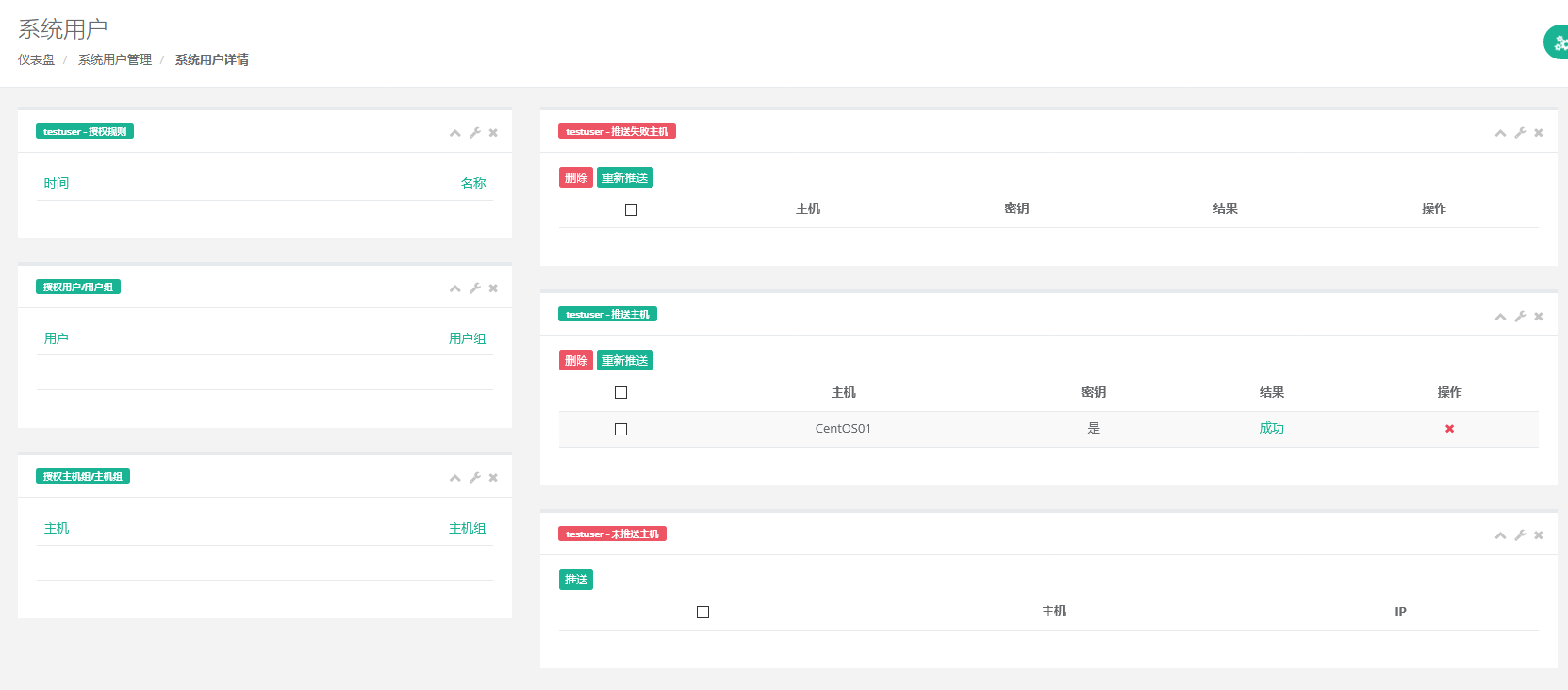Check select-all box in 推送主机 table header
The height and width of the screenshot is (690, 1568).
(620, 392)
